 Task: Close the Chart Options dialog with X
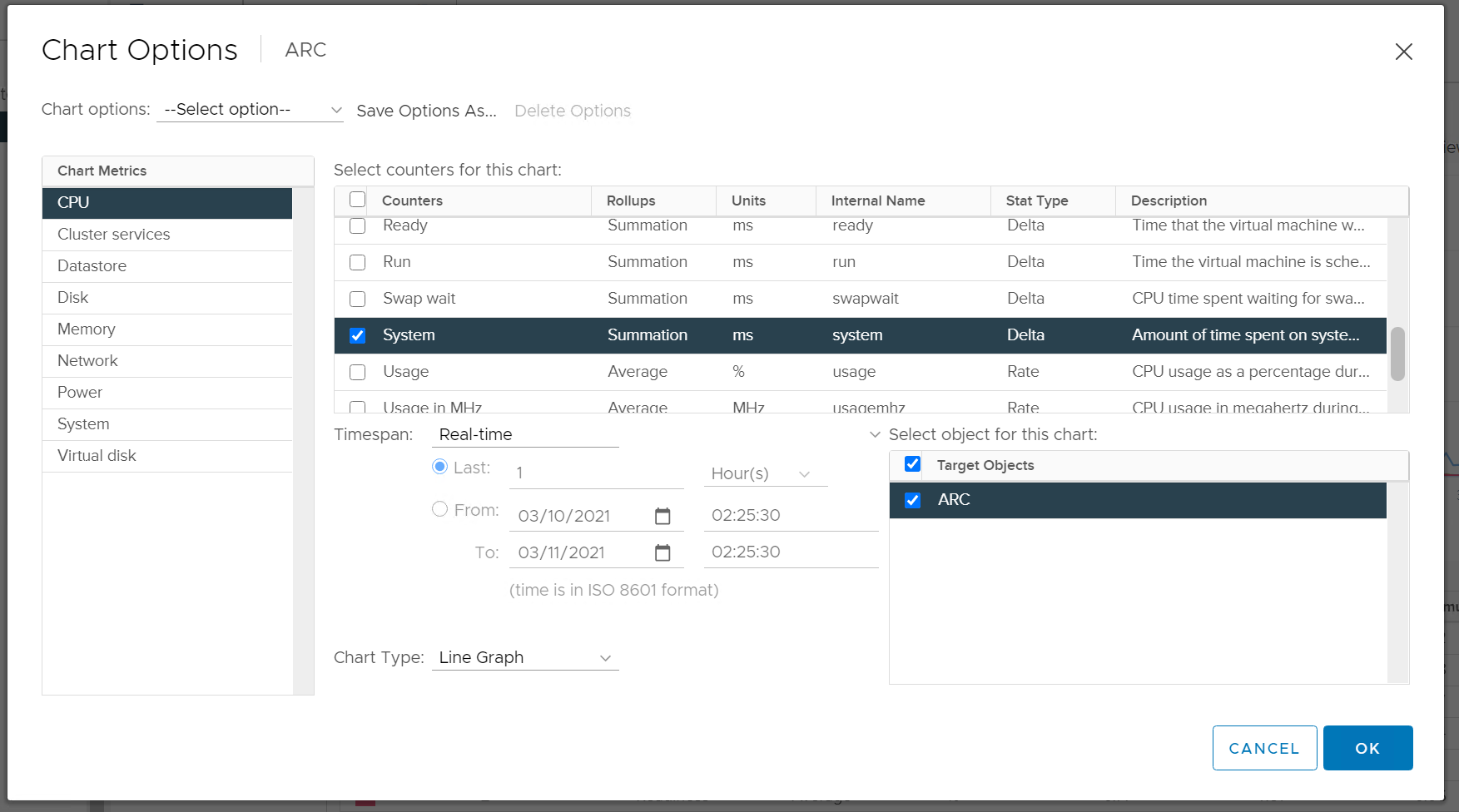[x=1403, y=52]
